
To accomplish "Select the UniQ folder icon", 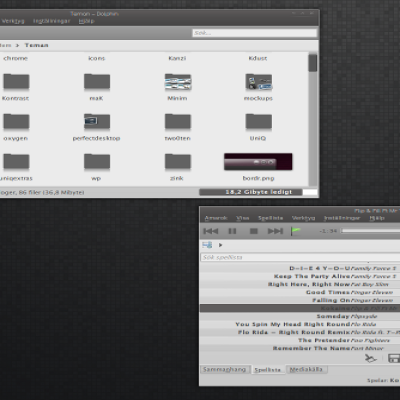I will pos(259,122).
